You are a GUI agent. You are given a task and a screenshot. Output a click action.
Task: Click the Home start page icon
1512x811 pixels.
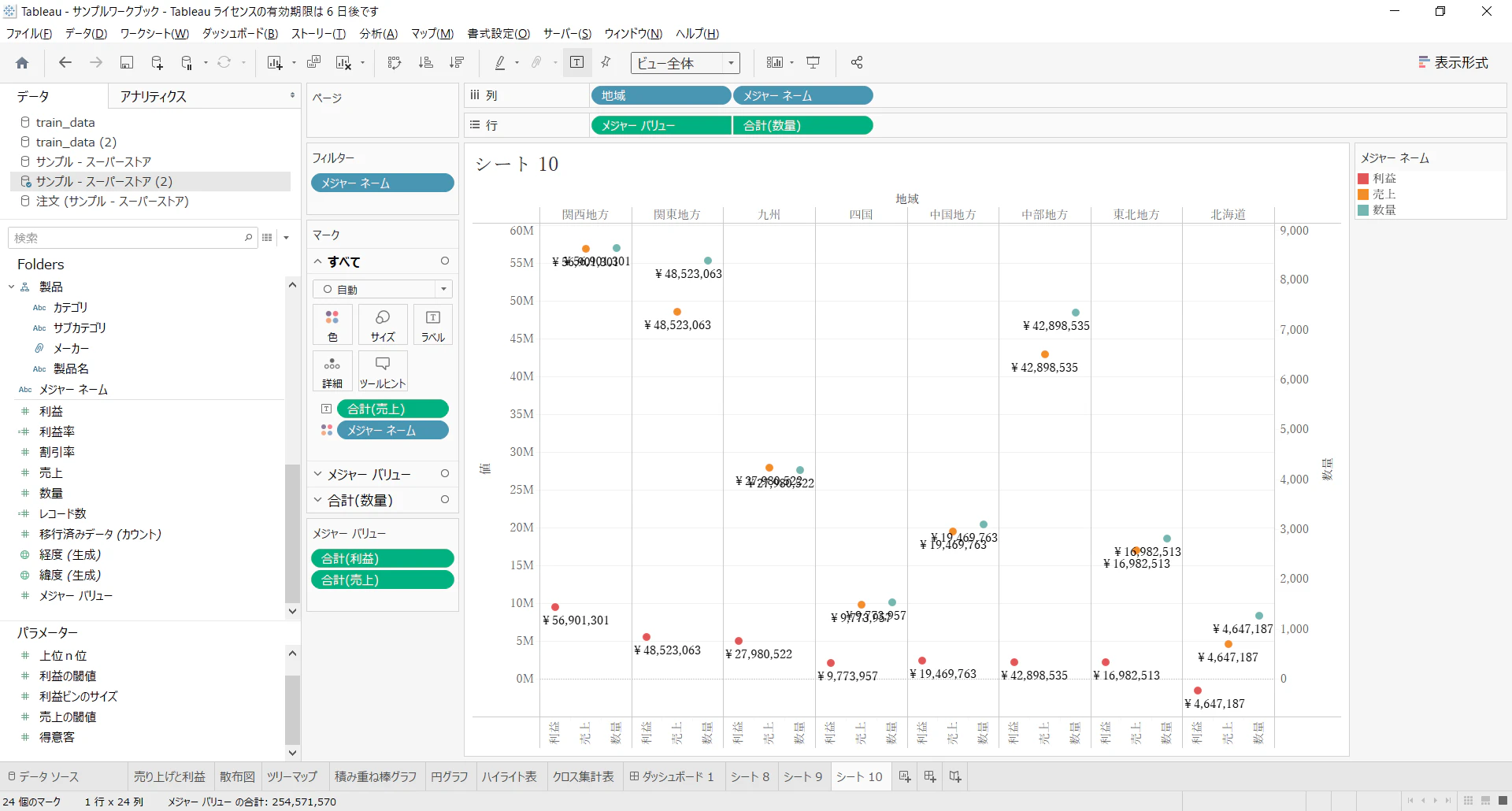coord(22,63)
